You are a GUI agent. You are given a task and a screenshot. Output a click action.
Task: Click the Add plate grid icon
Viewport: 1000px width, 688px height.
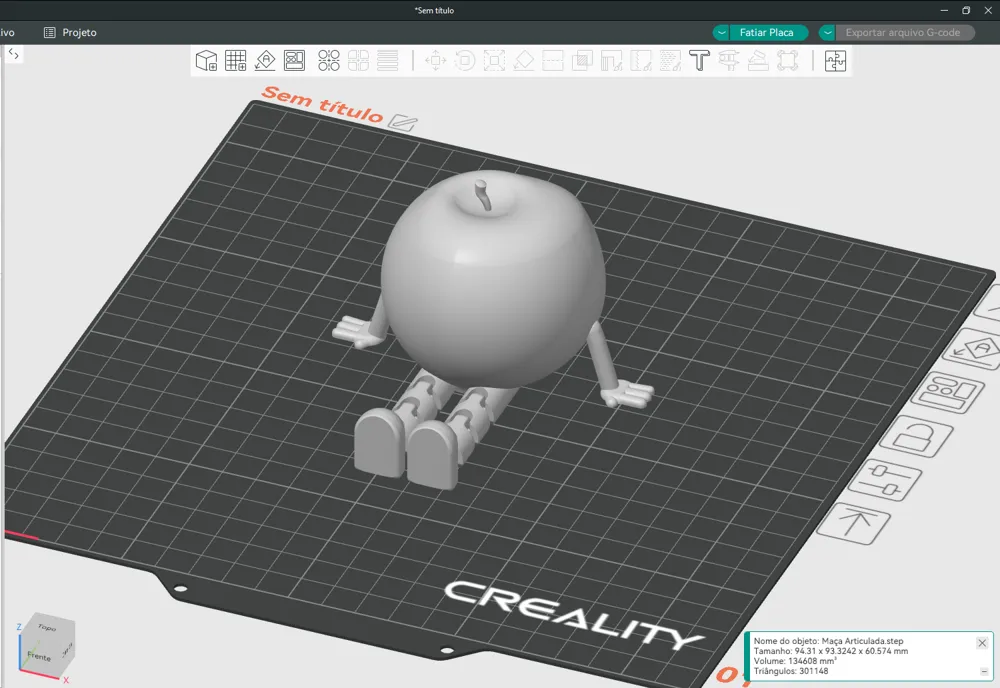pyautogui.click(x=235, y=61)
